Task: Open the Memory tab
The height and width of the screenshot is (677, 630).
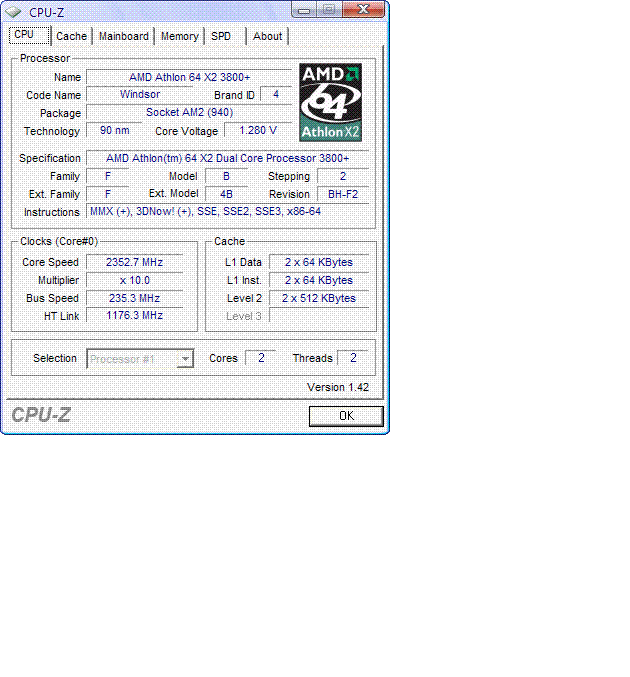Action: click(180, 36)
